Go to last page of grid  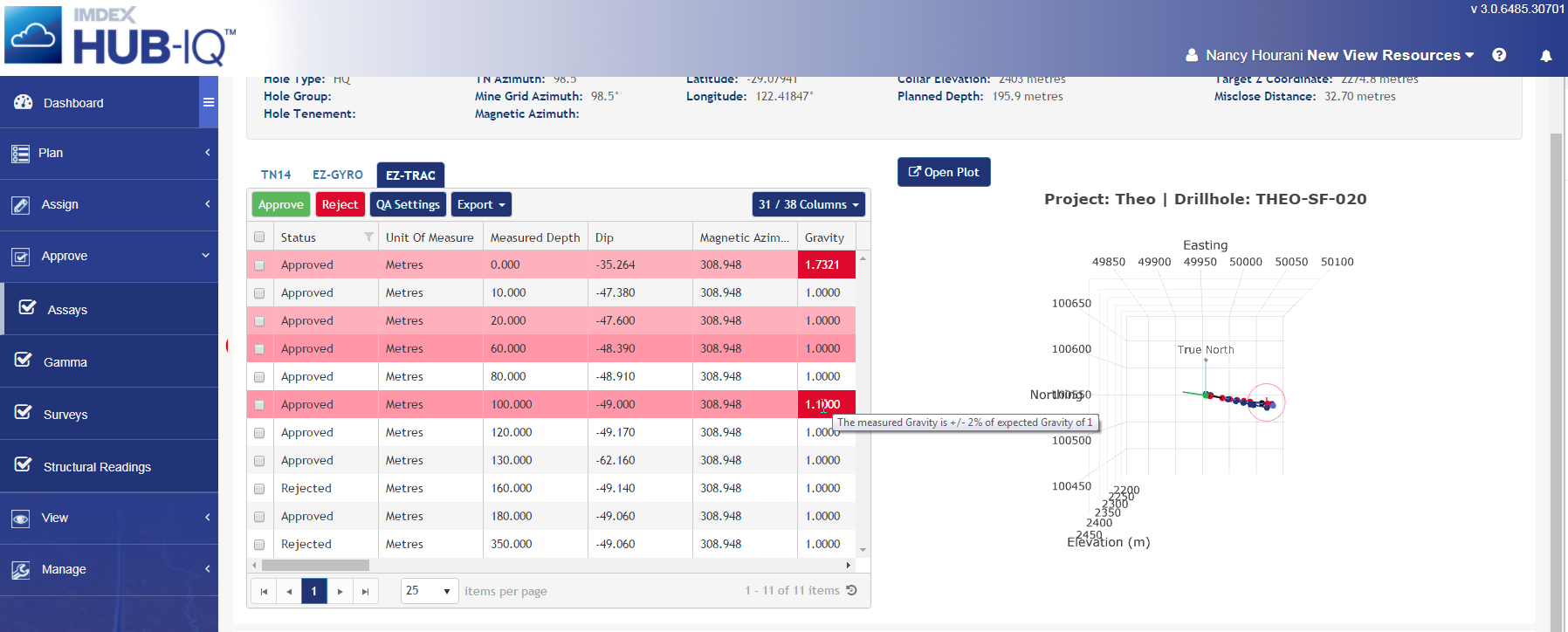pos(366,591)
